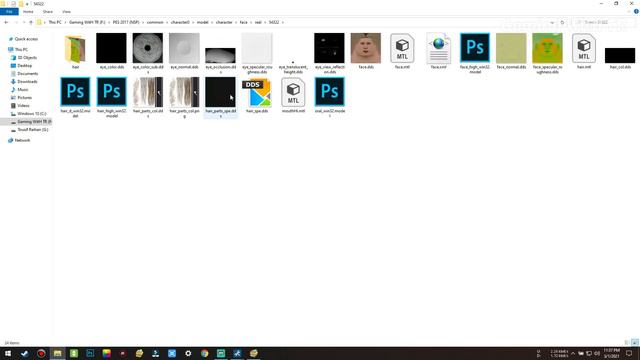This screenshot has height=360, width=640.
Task: Open 3D Objects in sidebar
Action: click(x=27, y=58)
